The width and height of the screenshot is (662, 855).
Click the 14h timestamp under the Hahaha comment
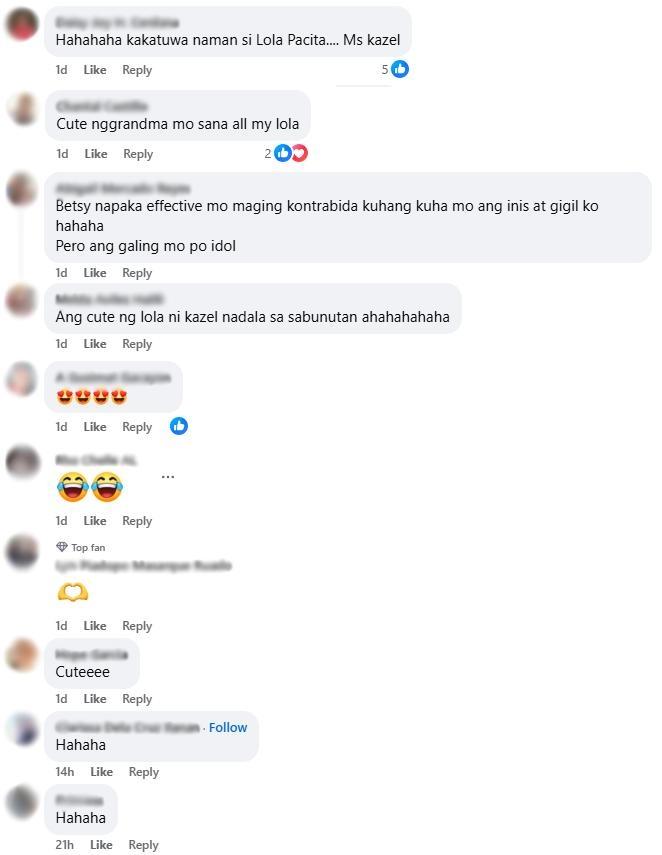64,772
